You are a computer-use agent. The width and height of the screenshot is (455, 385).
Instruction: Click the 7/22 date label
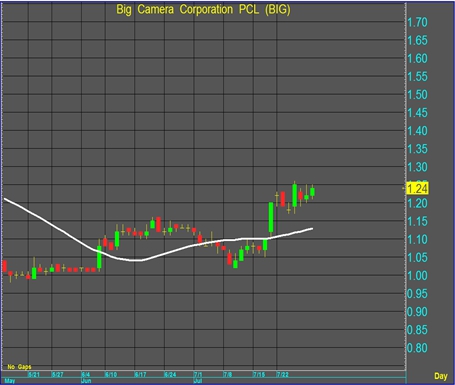click(x=283, y=374)
